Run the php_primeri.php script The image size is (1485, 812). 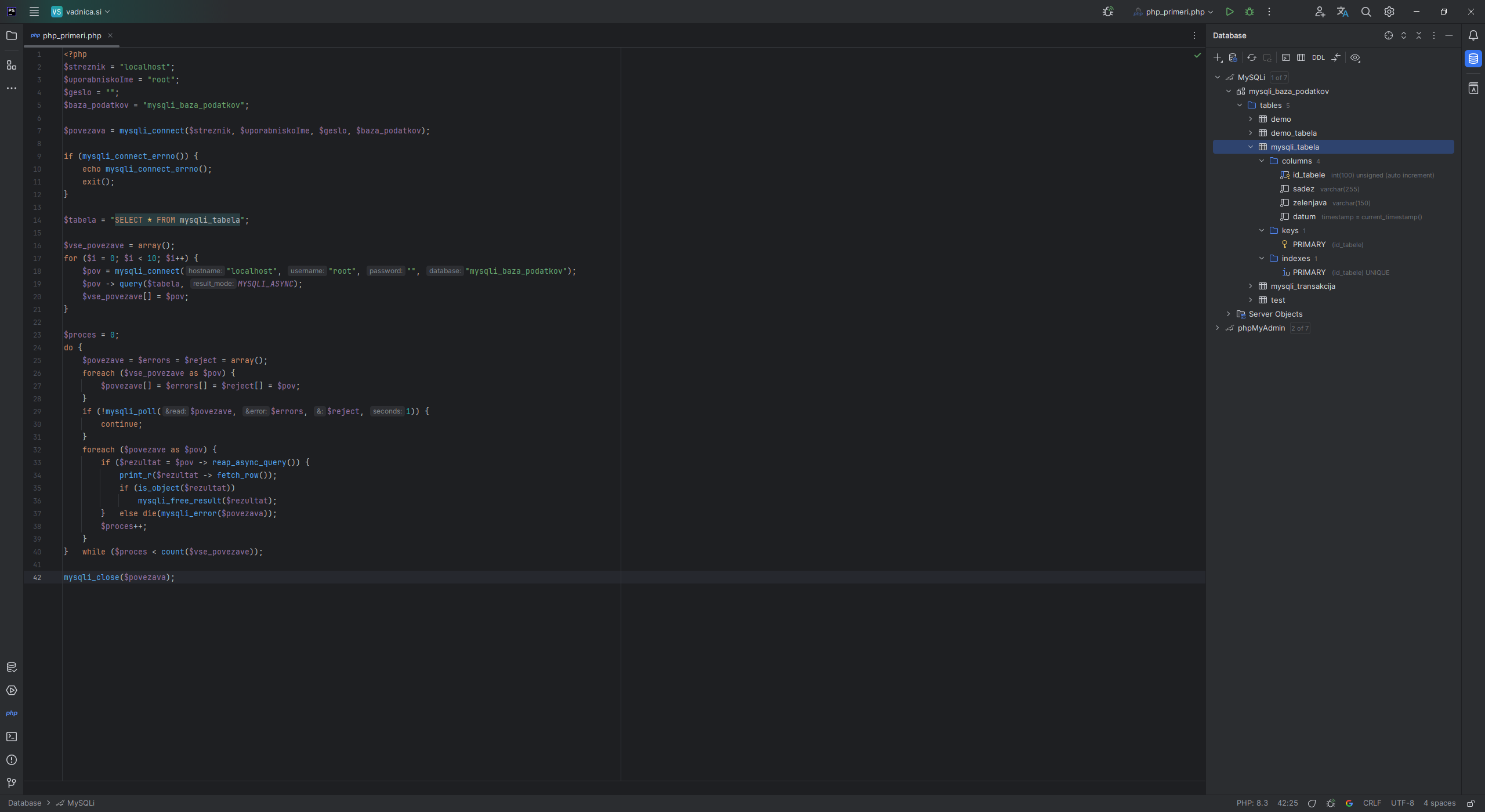(1229, 12)
